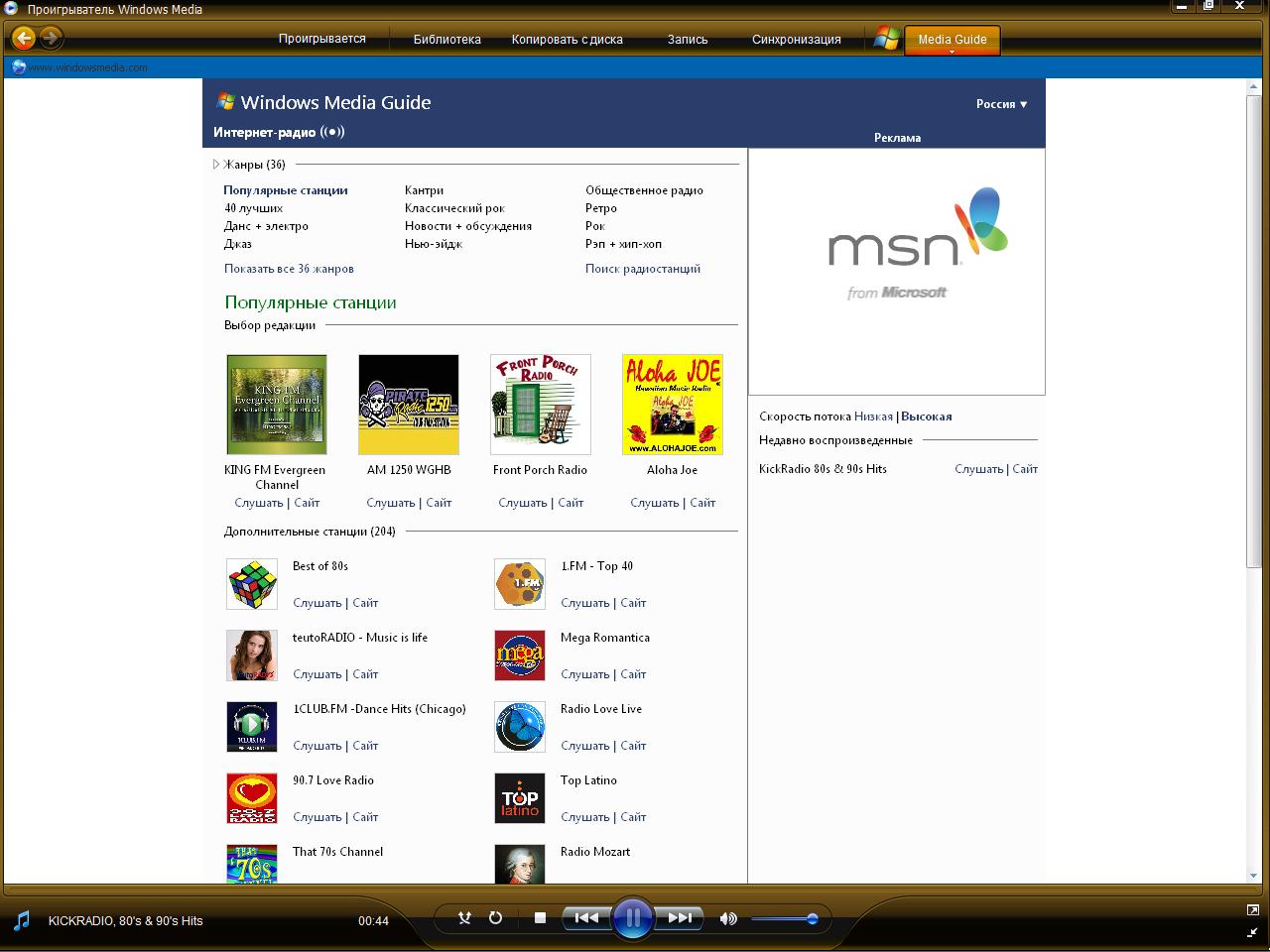Click the teutoRADIO station picture
This screenshot has width=1270, height=952.
pos(252,655)
